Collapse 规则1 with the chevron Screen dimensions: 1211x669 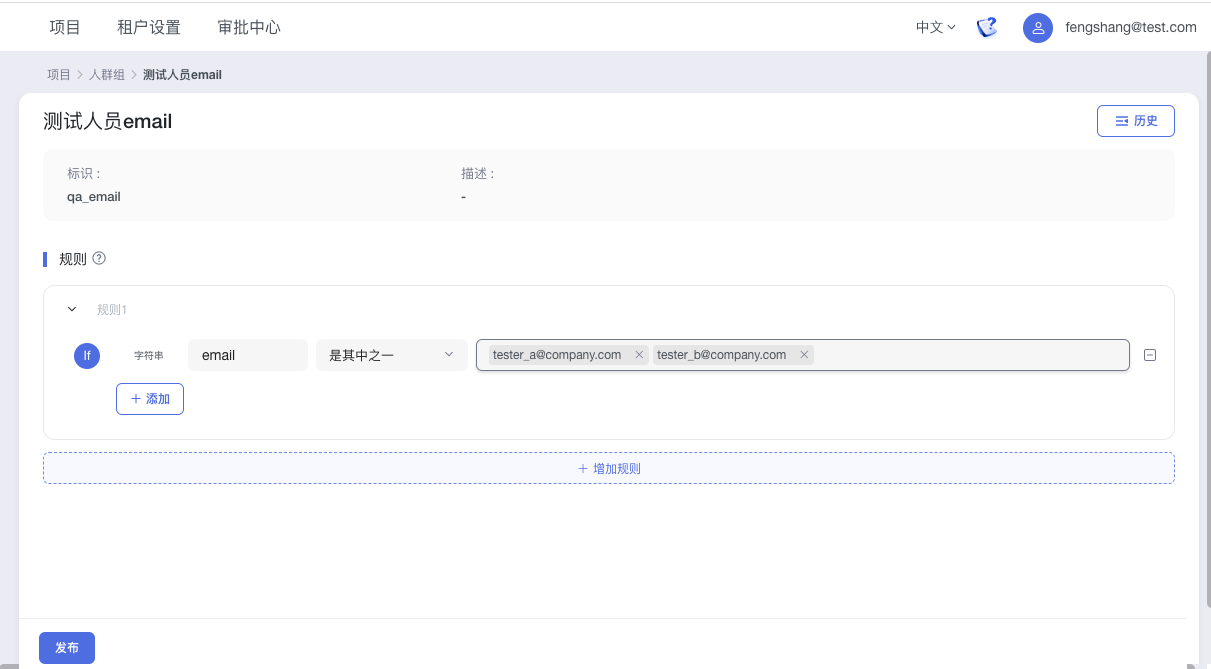point(72,310)
